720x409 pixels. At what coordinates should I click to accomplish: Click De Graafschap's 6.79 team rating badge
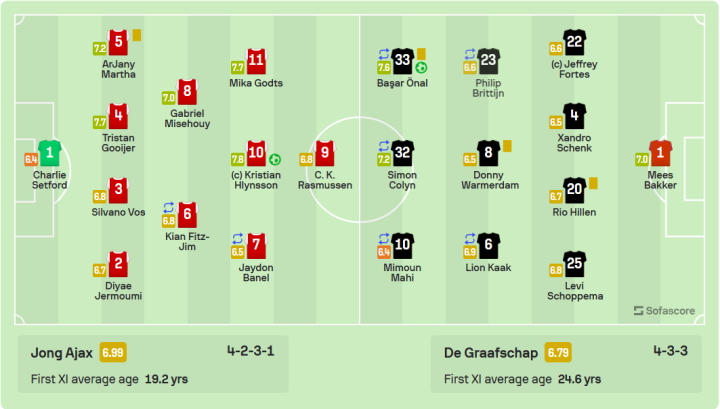coord(557,353)
